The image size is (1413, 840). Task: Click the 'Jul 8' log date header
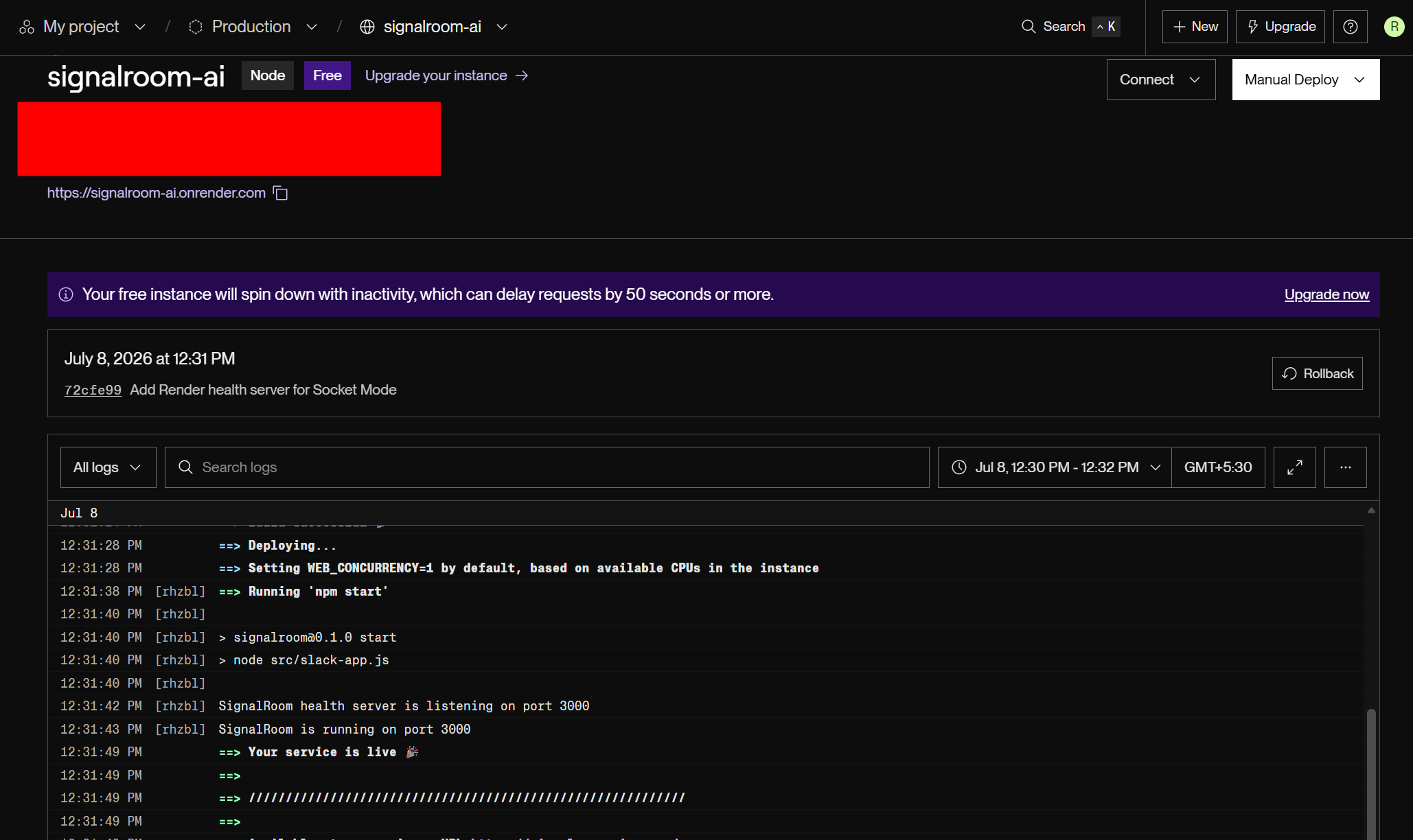(79, 513)
